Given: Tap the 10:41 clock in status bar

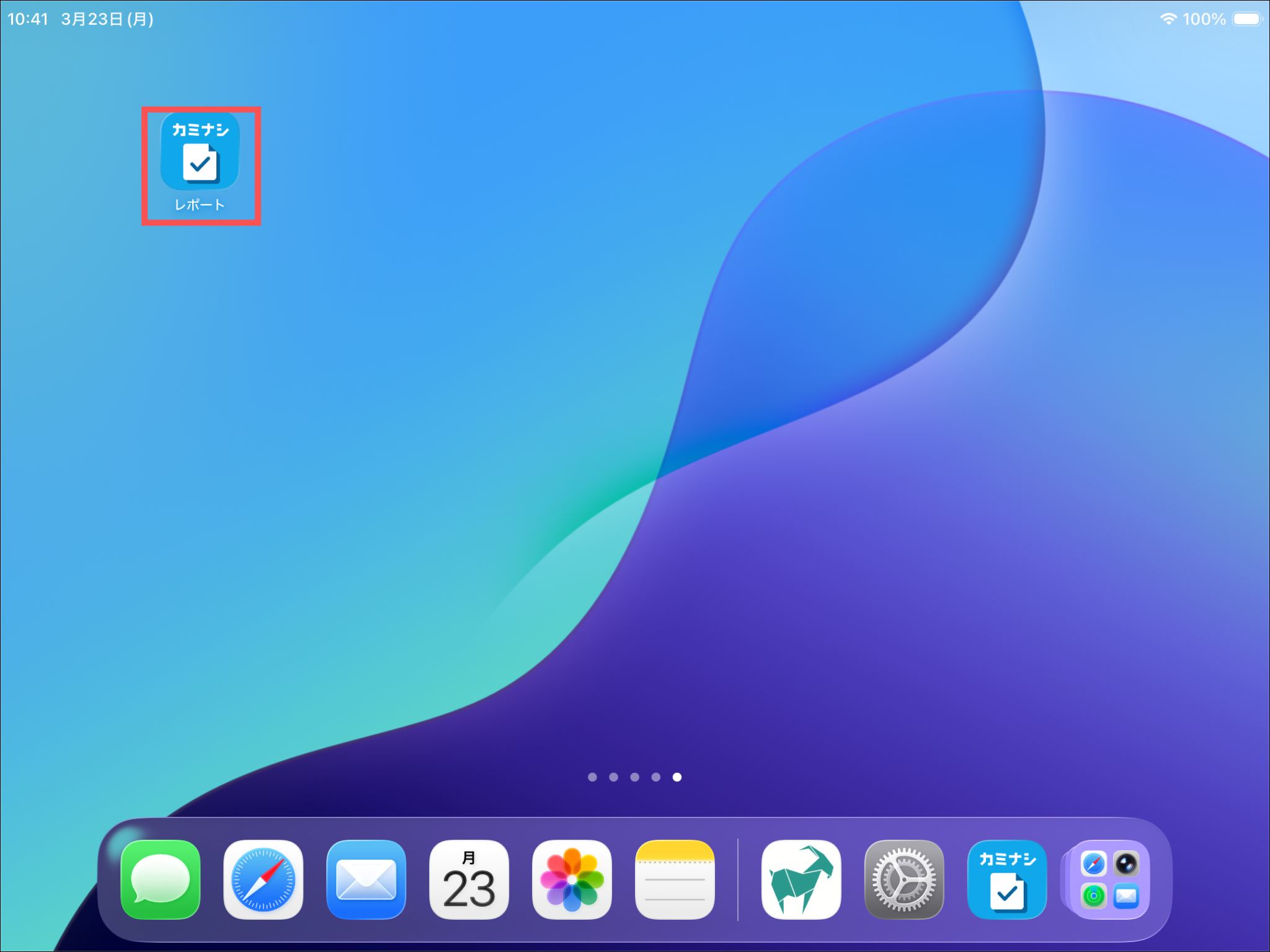Looking at the screenshot, I should 28,19.
